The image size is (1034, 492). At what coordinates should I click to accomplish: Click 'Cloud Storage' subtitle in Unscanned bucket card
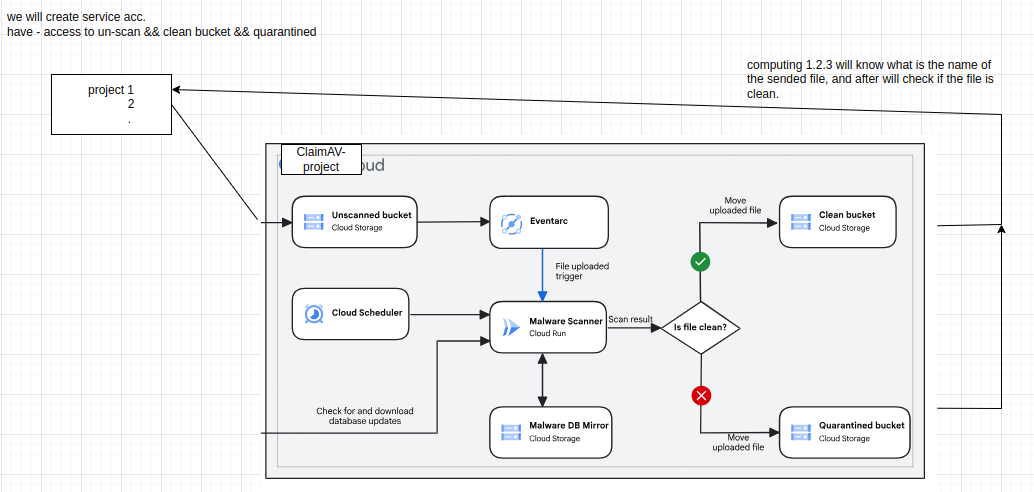[357, 228]
